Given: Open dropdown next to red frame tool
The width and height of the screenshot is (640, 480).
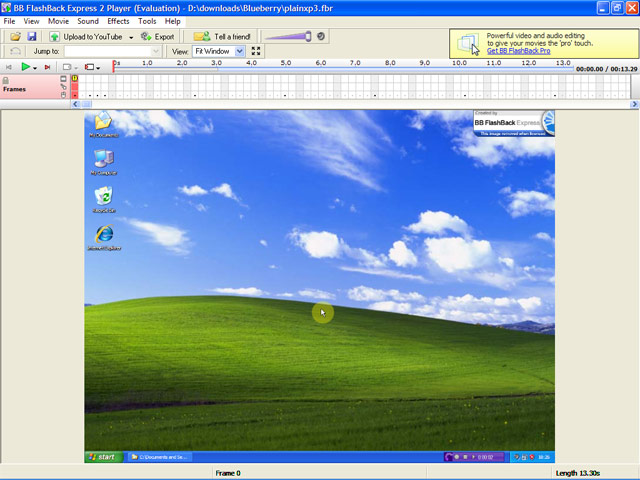Looking at the screenshot, I should point(98,68).
